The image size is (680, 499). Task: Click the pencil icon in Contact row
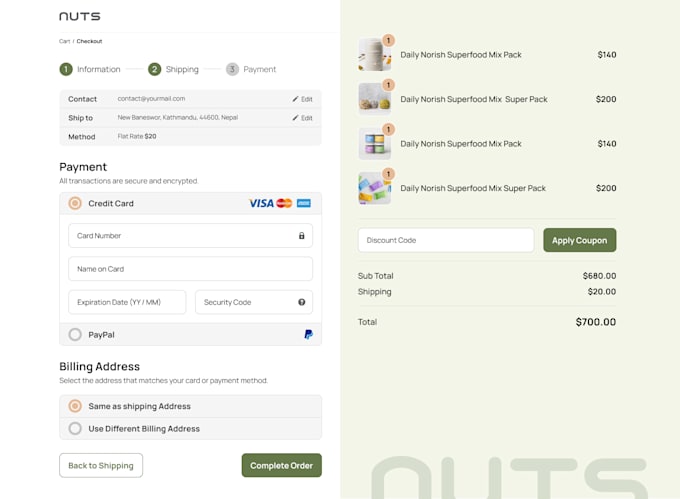295,99
